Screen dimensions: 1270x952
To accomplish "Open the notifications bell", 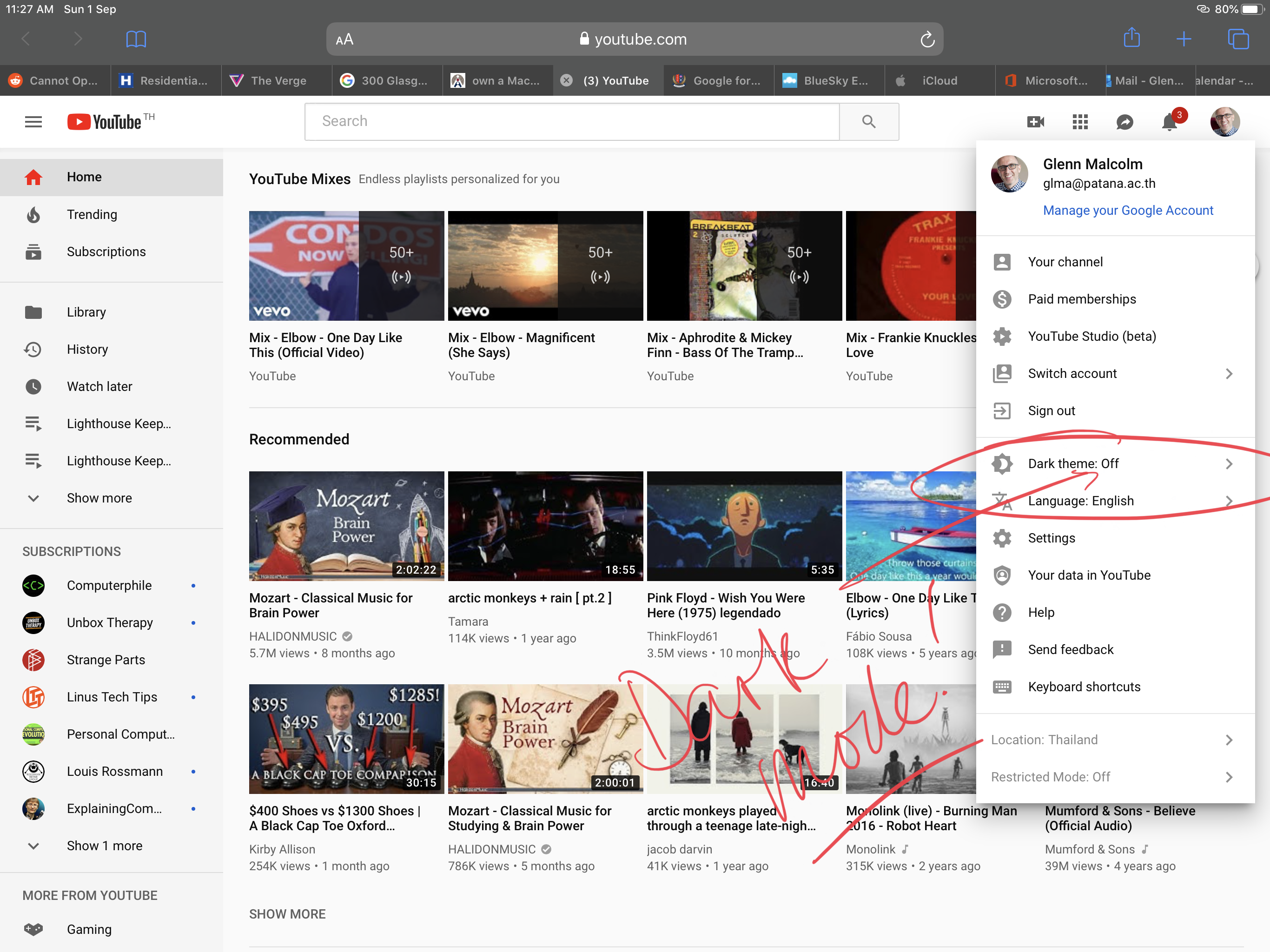I will (x=1169, y=122).
